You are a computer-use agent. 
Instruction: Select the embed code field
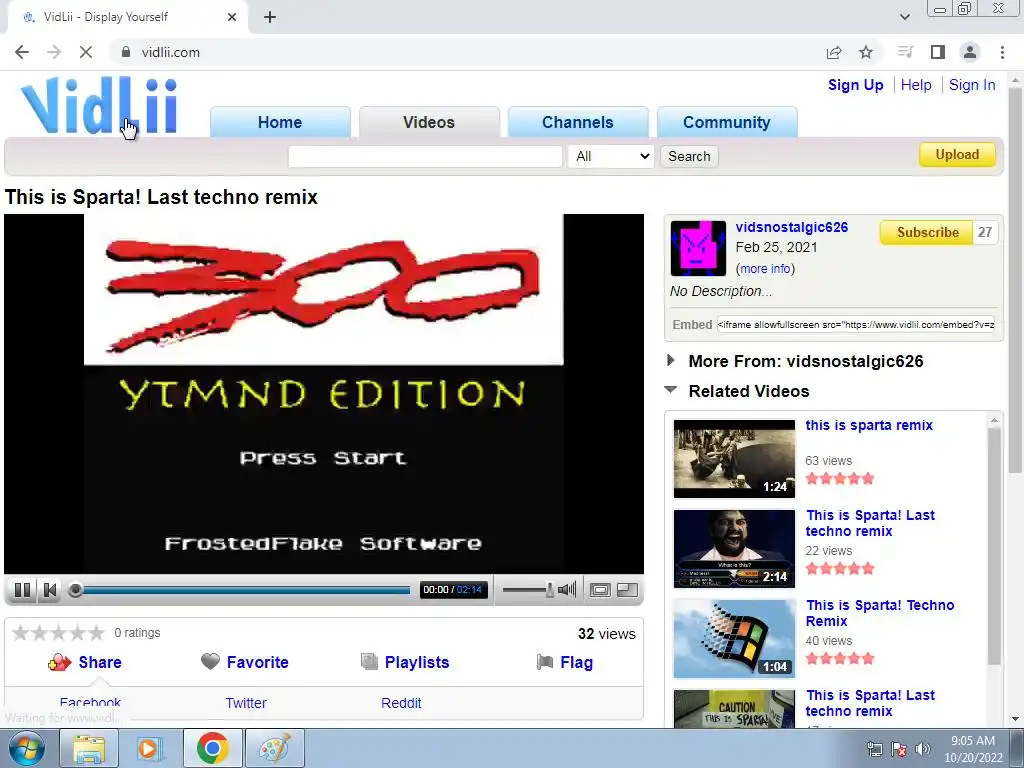[x=856, y=325]
